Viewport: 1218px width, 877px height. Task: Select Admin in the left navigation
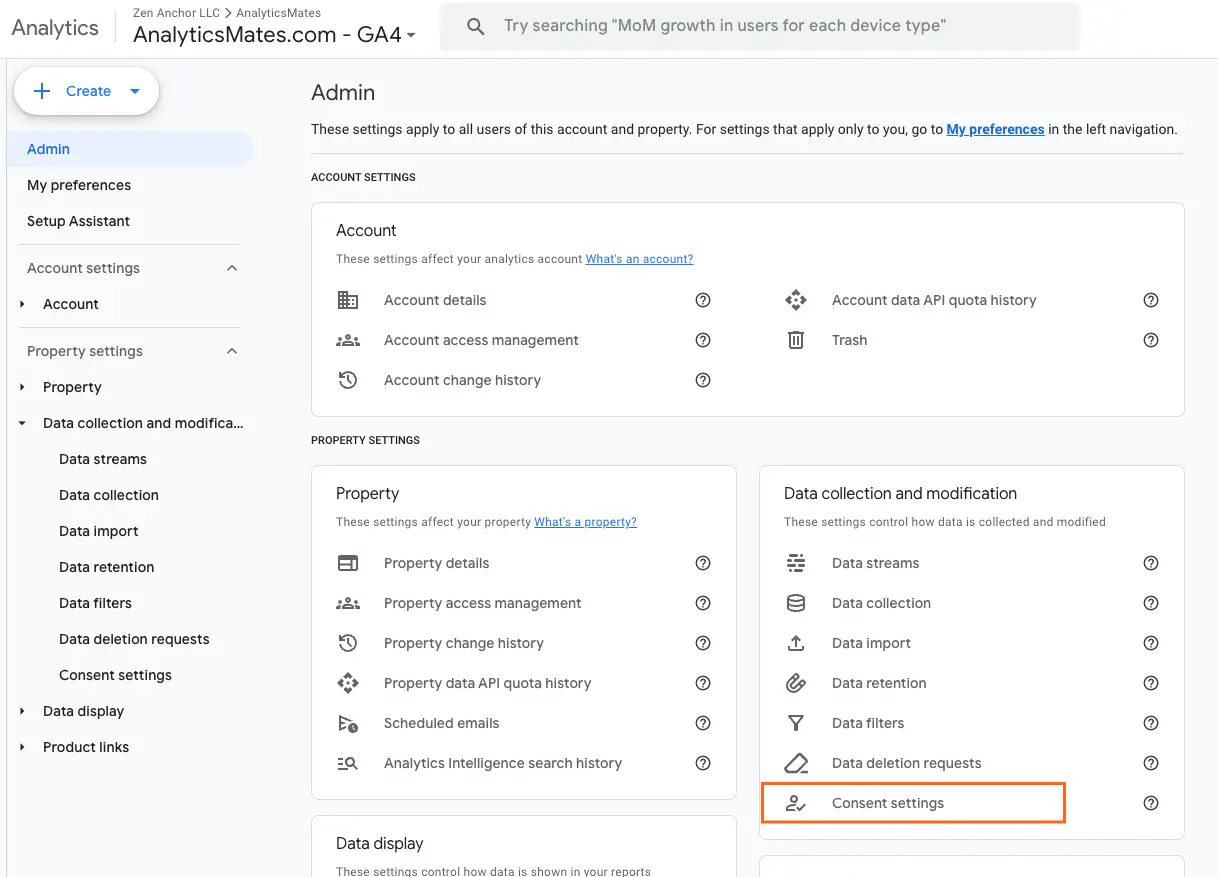coord(48,149)
